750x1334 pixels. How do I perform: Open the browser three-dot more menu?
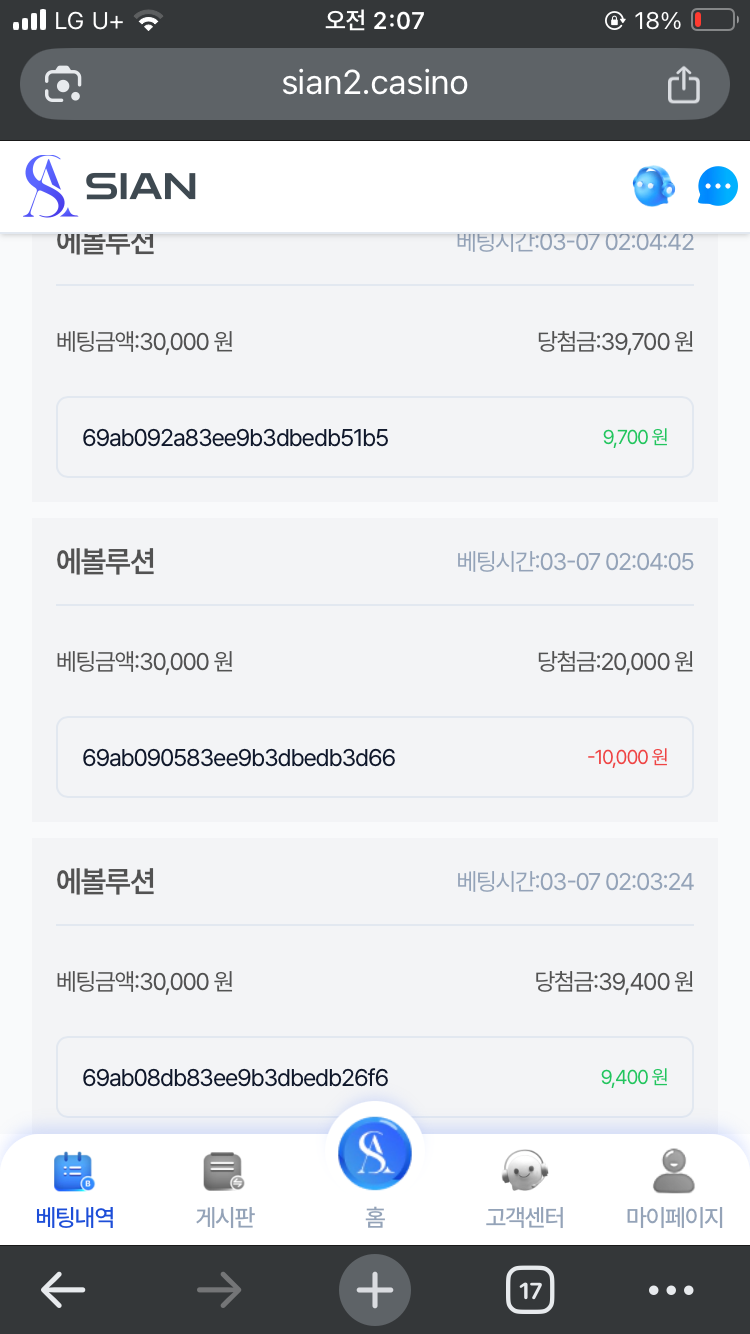[x=671, y=1290]
